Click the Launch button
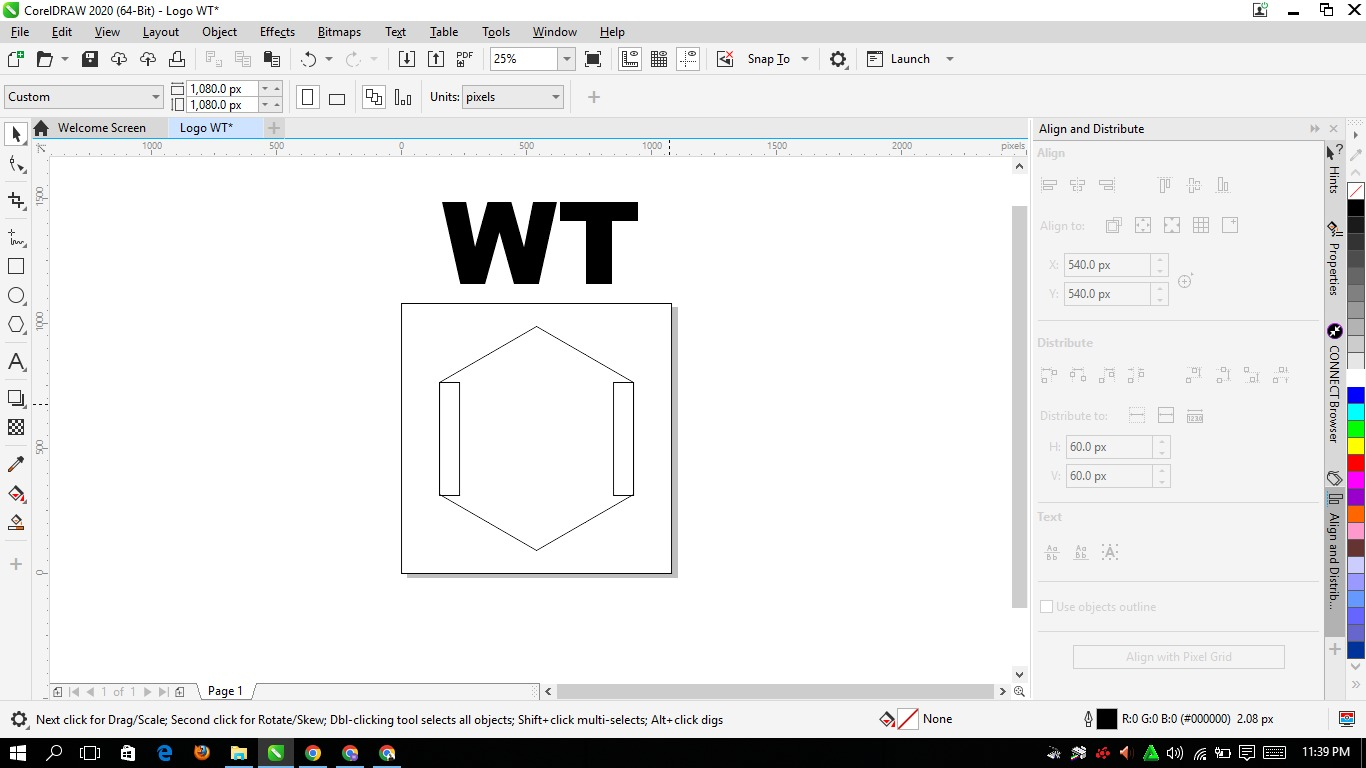Viewport: 1366px width, 768px height. (x=909, y=59)
